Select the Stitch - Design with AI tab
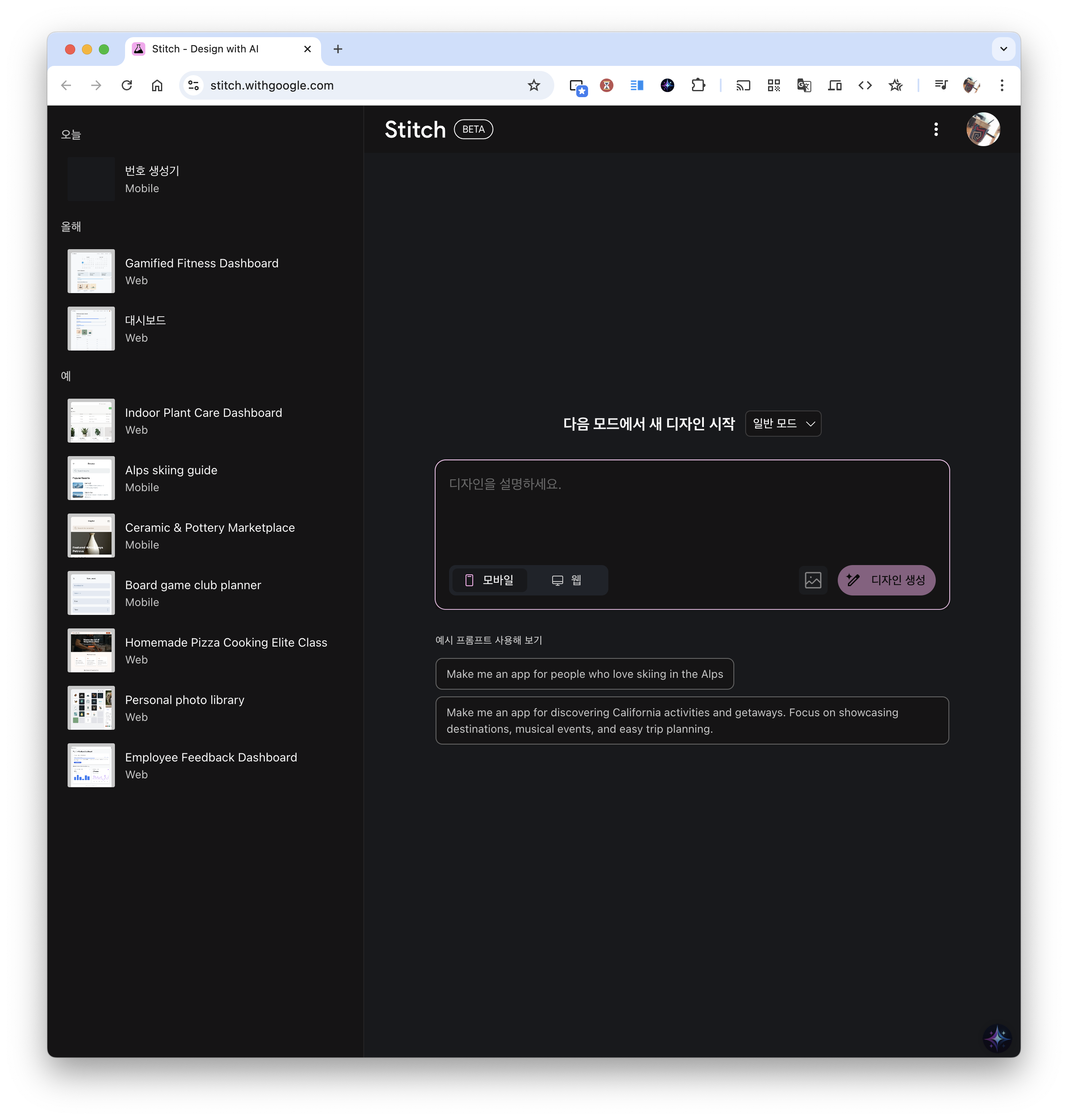Screen dimensions: 1068x1120 coord(223,49)
